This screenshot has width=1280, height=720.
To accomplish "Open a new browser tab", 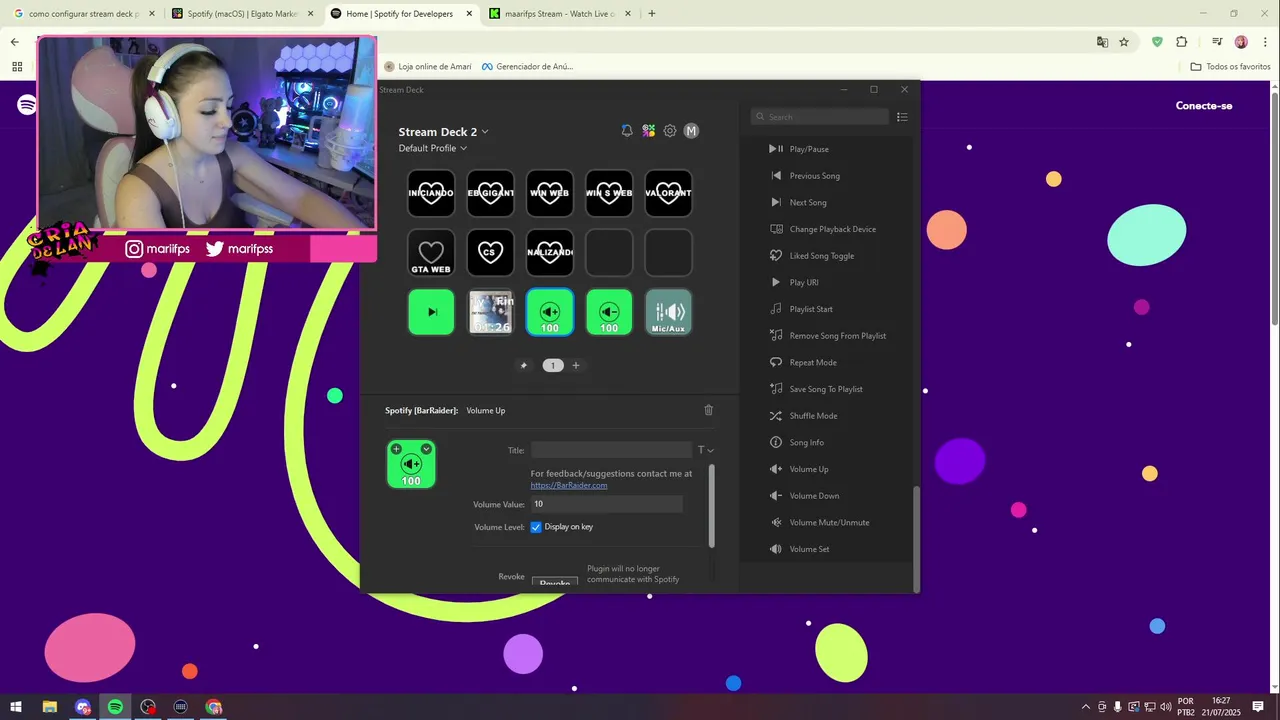I will coord(652,14).
